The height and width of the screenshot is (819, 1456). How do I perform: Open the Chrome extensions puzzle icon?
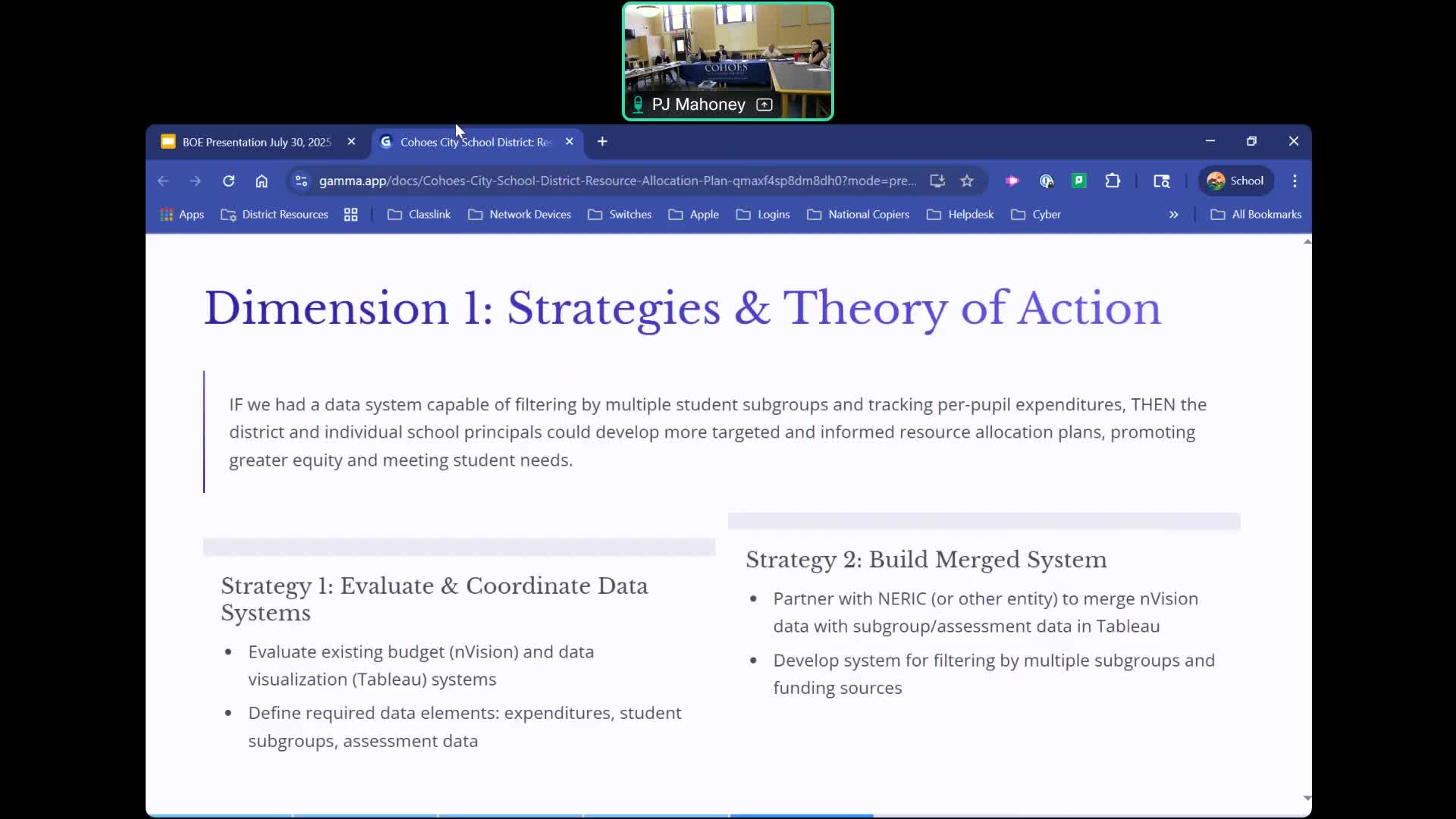coord(1112,180)
